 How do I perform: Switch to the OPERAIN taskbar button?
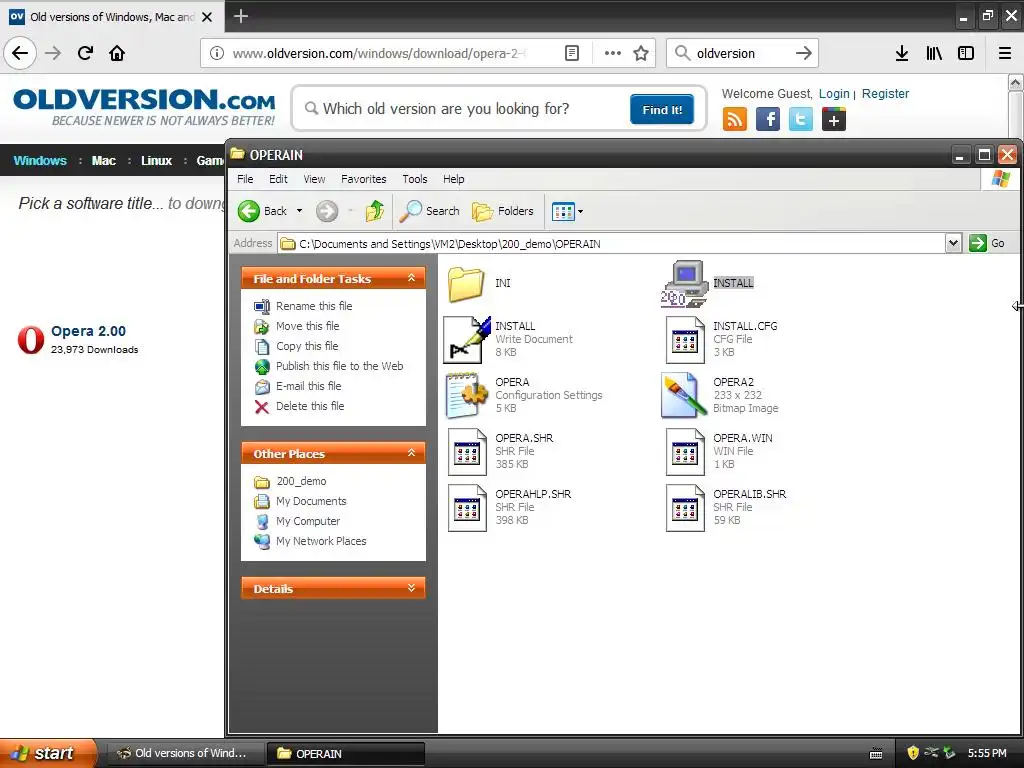(x=346, y=754)
